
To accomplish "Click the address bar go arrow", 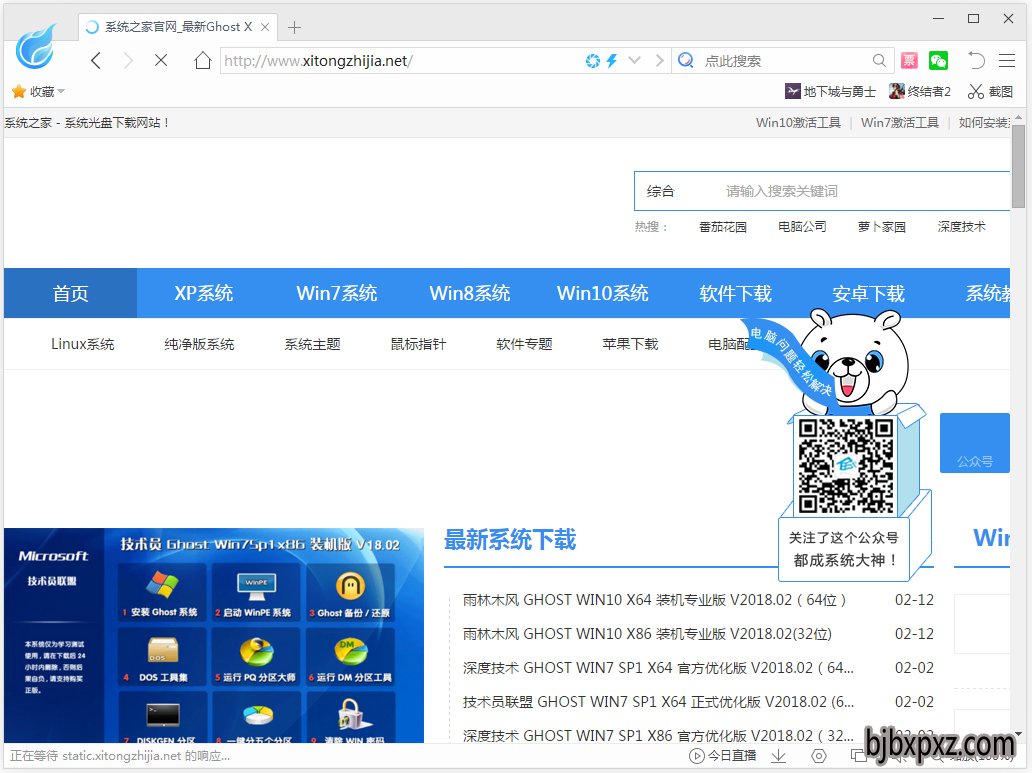I will click(659, 61).
